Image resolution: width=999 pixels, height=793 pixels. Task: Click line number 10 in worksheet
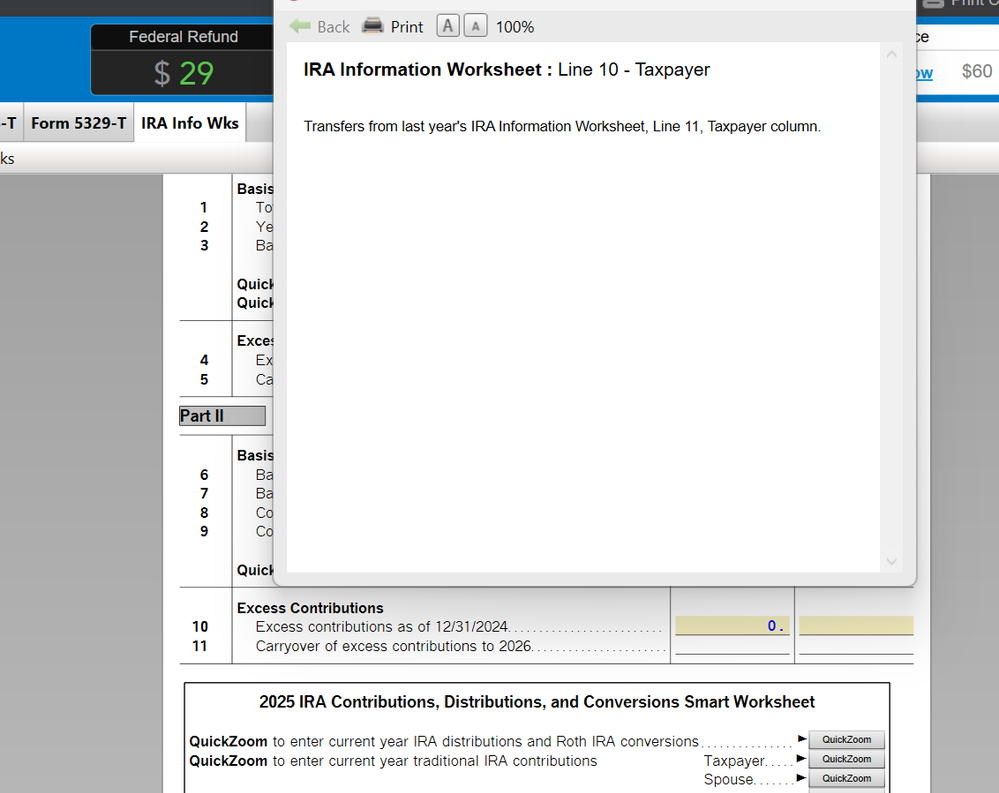point(200,627)
